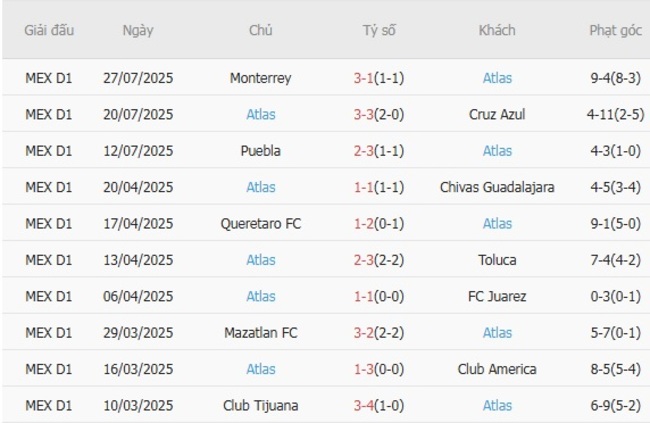Viewport: 650px width, 423px height.
Task: Click the "Tỷ số" column header
Action: pyautogui.click(x=378, y=30)
